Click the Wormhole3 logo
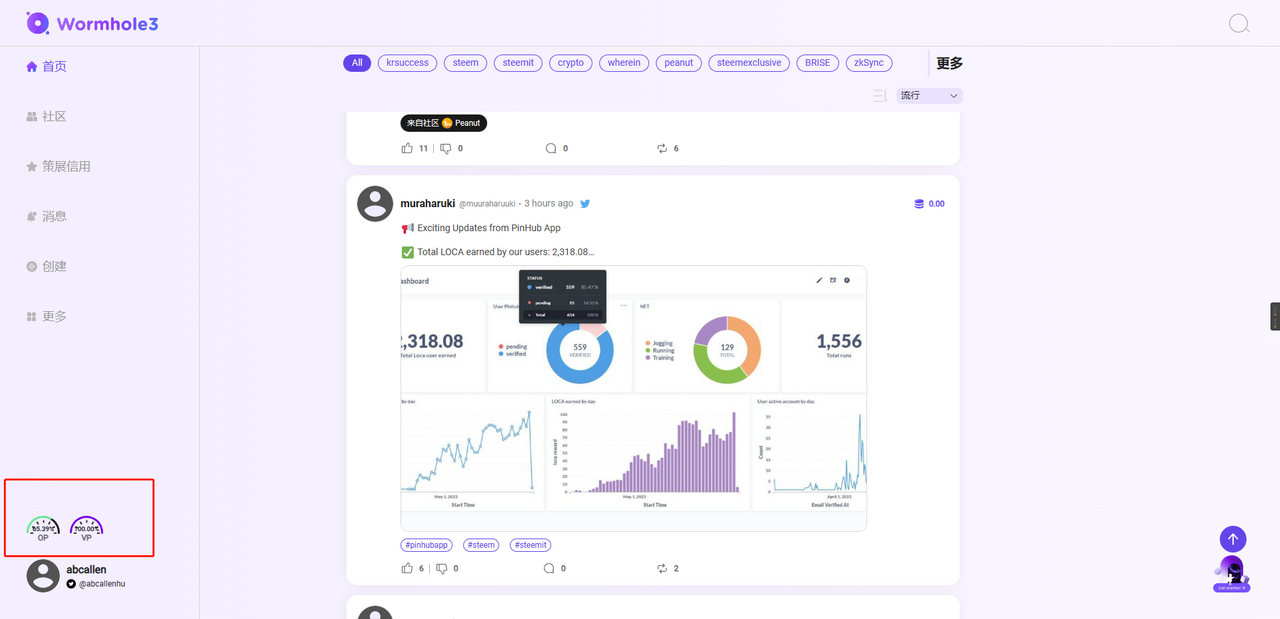The image size is (1280, 619). tap(92, 23)
